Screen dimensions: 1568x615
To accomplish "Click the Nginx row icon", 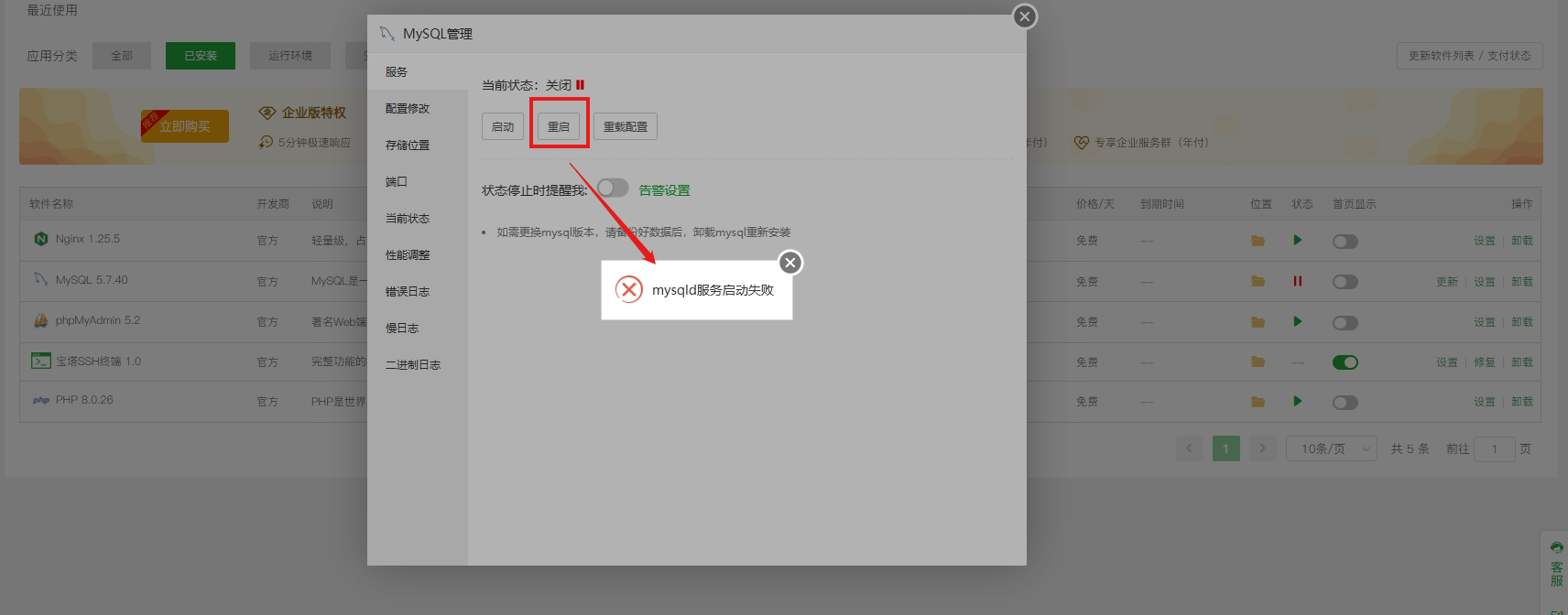I will click(40, 239).
